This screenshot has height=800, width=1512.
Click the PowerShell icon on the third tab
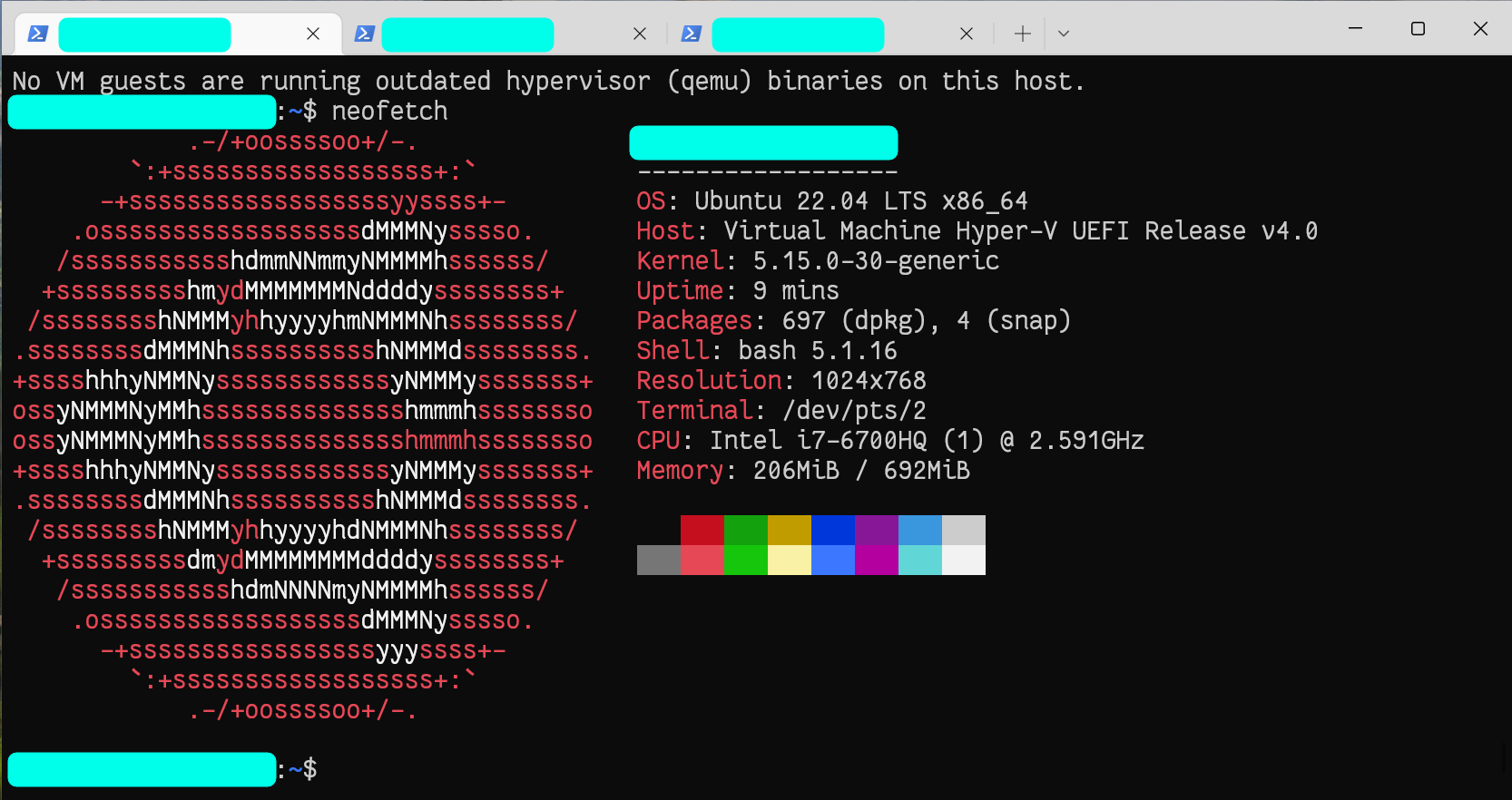(x=691, y=34)
